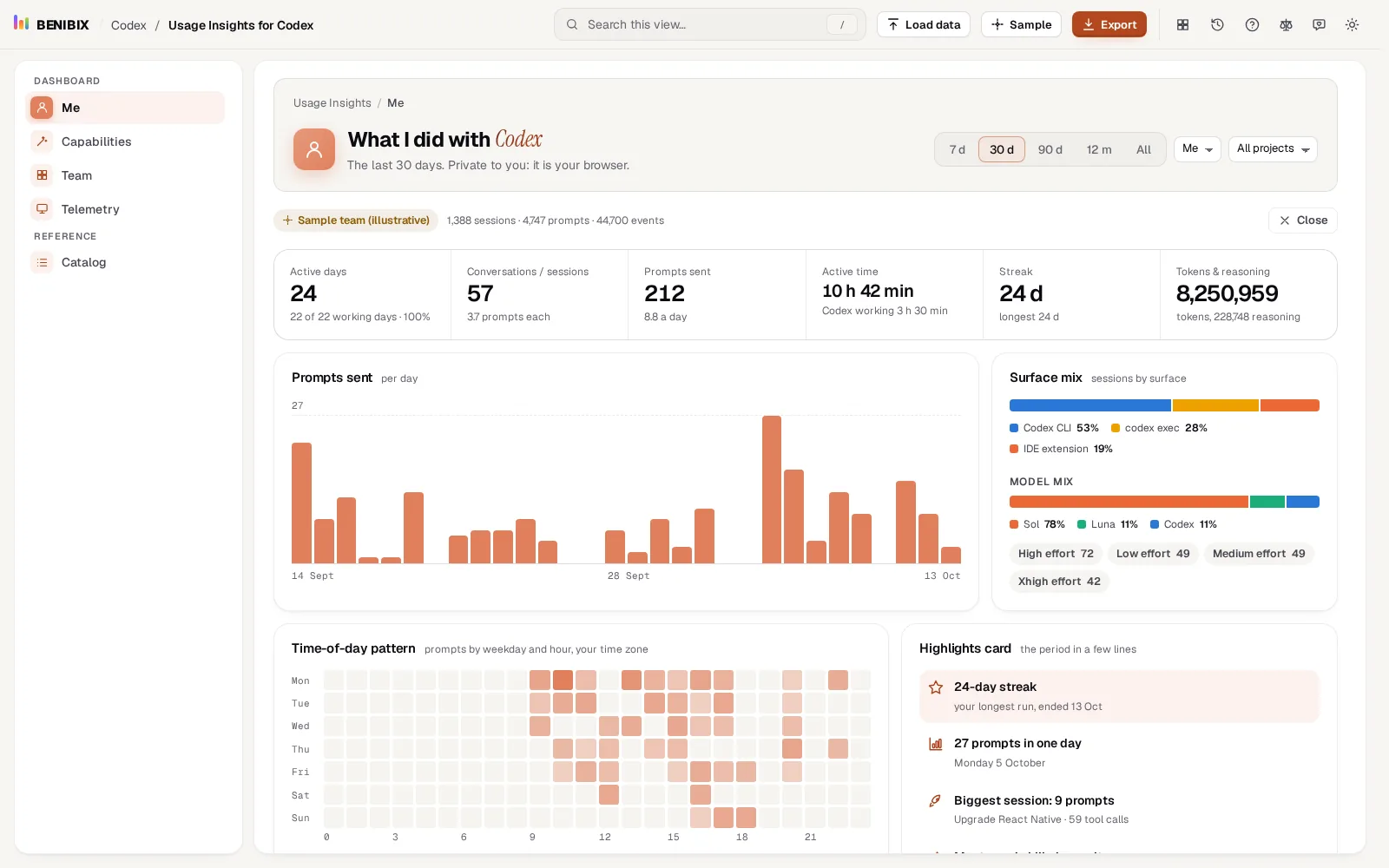Viewport: 1389px width, 868px height.
Task: Click the Medium effort 49 chip
Action: coord(1259,554)
